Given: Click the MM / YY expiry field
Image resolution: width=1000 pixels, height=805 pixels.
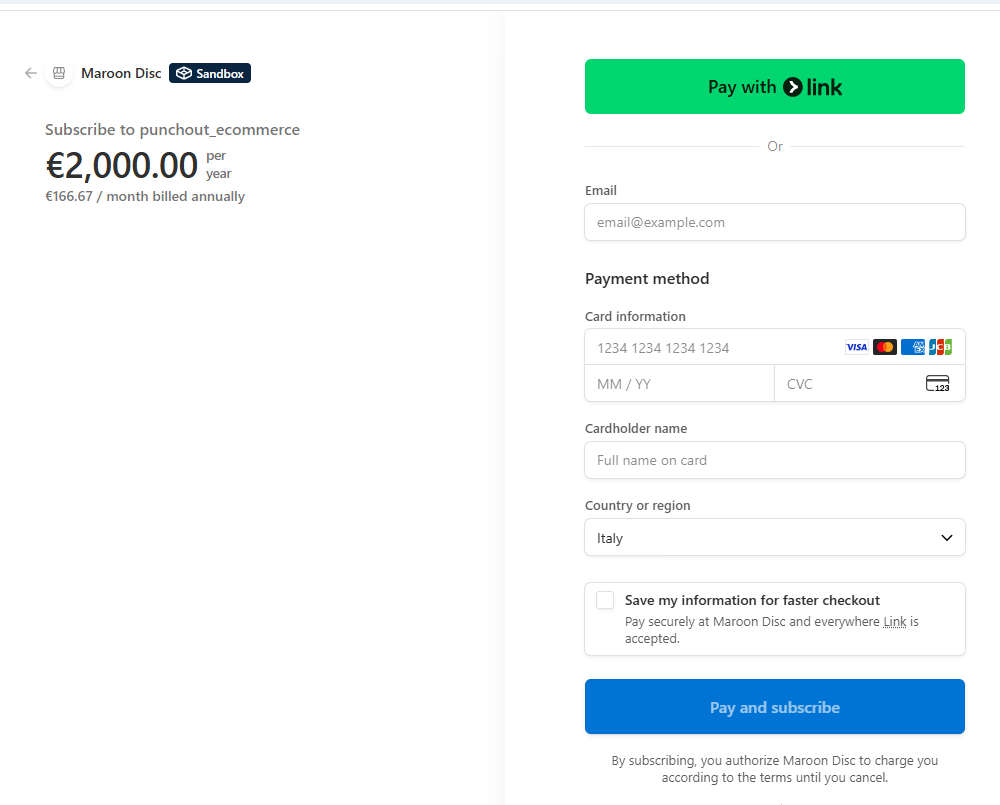Looking at the screenshot, I should coord(679,384).
